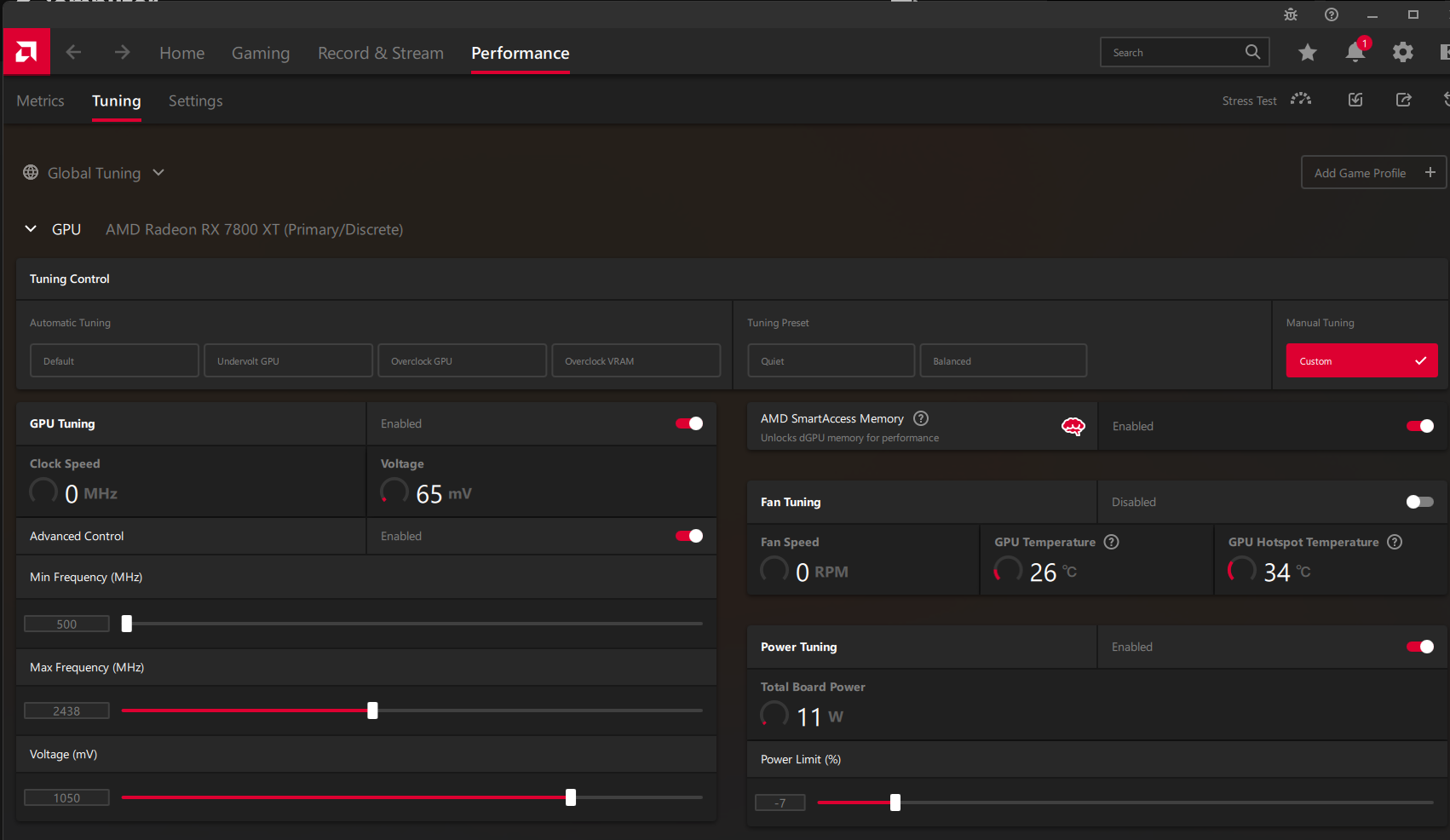
Task: Edit the Voltage value box 1050
Action: pyautogui.click(x=66, y=797)
